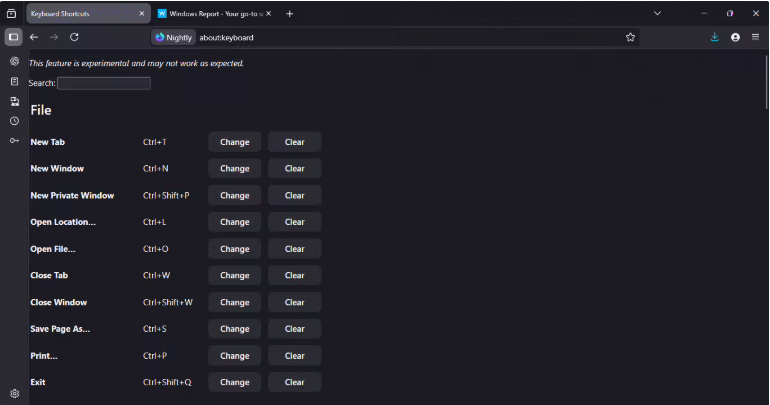Viewport: 770px width, 405px height.
Task: Open the downloads panel
Action: pyautogui.click(x=715, y=37)
